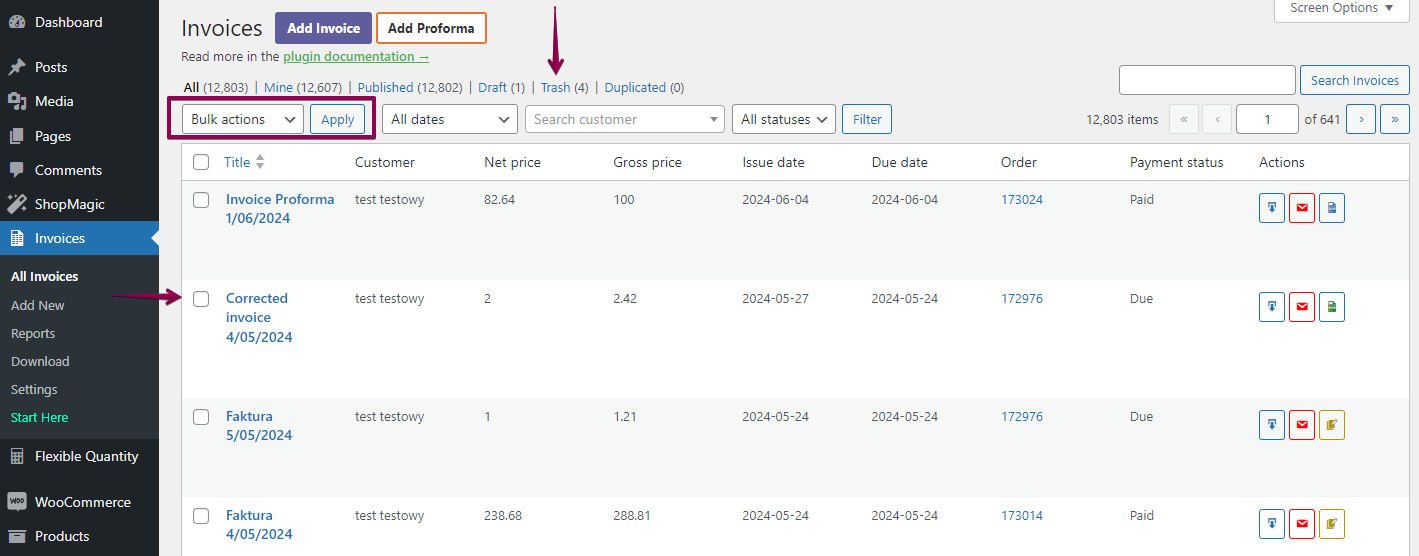Image resolution: width=1419 pixels, height=556 pixels.
Task: Click blue document icon for Invoice Proforma row
Action: point(1331,208)
